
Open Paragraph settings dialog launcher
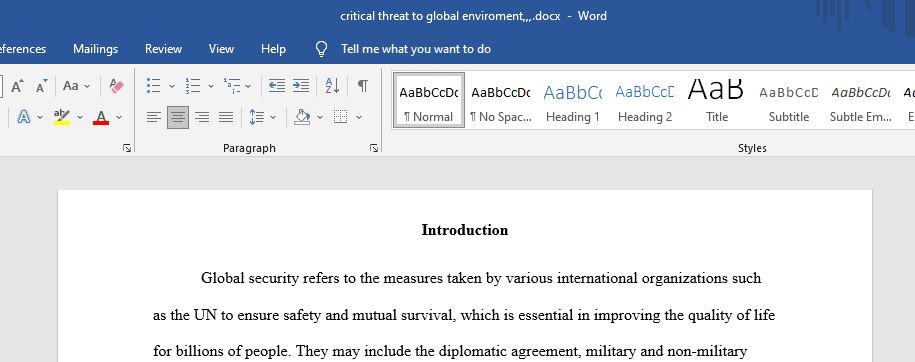[374, 149]
